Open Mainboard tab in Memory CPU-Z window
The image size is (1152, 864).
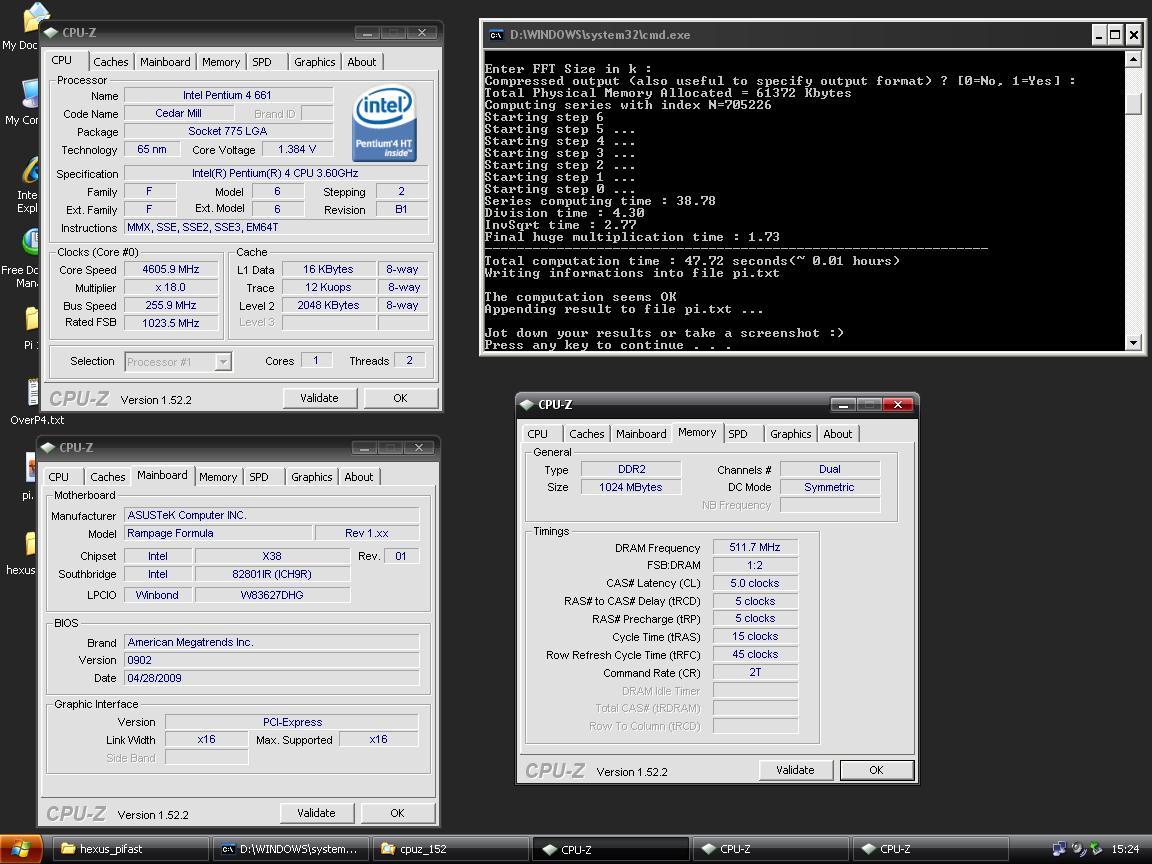[641, 434]
